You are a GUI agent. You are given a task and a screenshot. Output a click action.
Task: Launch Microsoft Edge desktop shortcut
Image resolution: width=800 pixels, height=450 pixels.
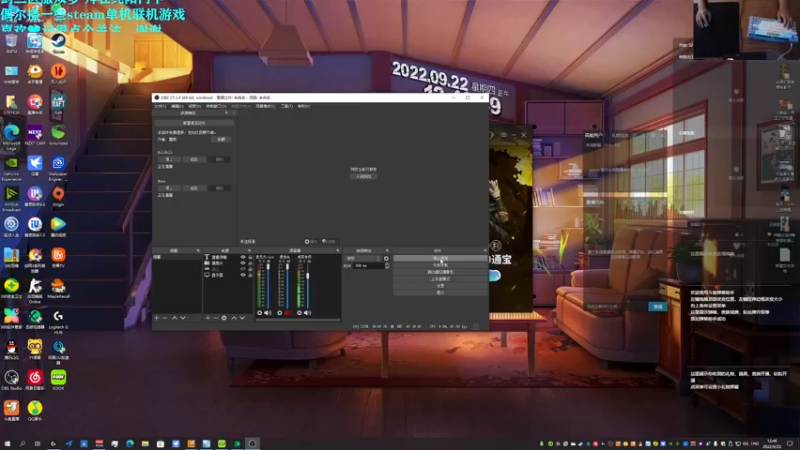[x=11, y=138]
